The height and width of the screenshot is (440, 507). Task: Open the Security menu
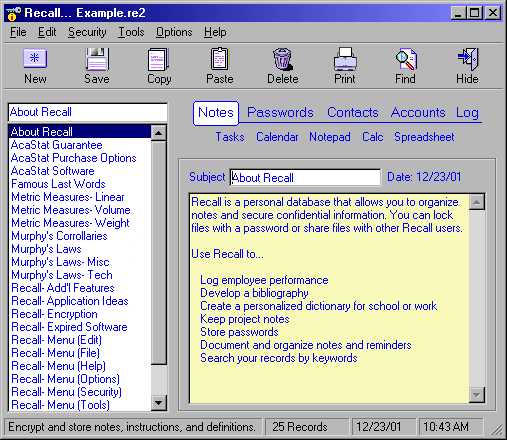click(x=87, y=32)
